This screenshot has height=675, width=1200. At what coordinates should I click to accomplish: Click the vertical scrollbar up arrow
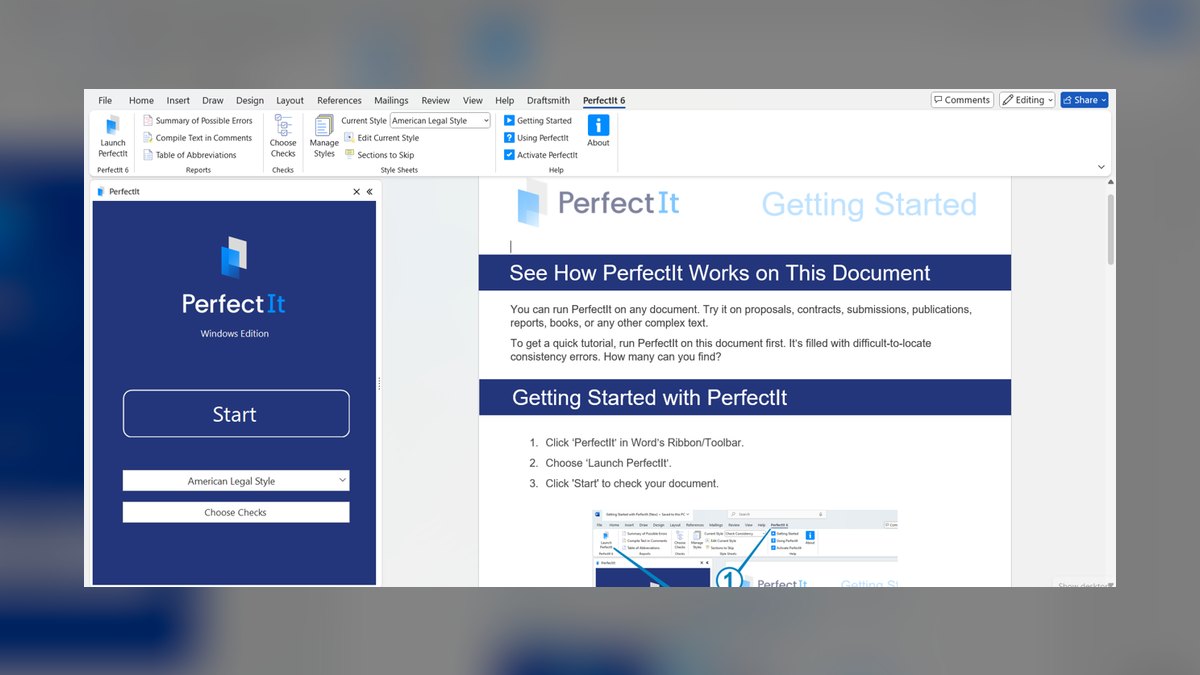1110,182
